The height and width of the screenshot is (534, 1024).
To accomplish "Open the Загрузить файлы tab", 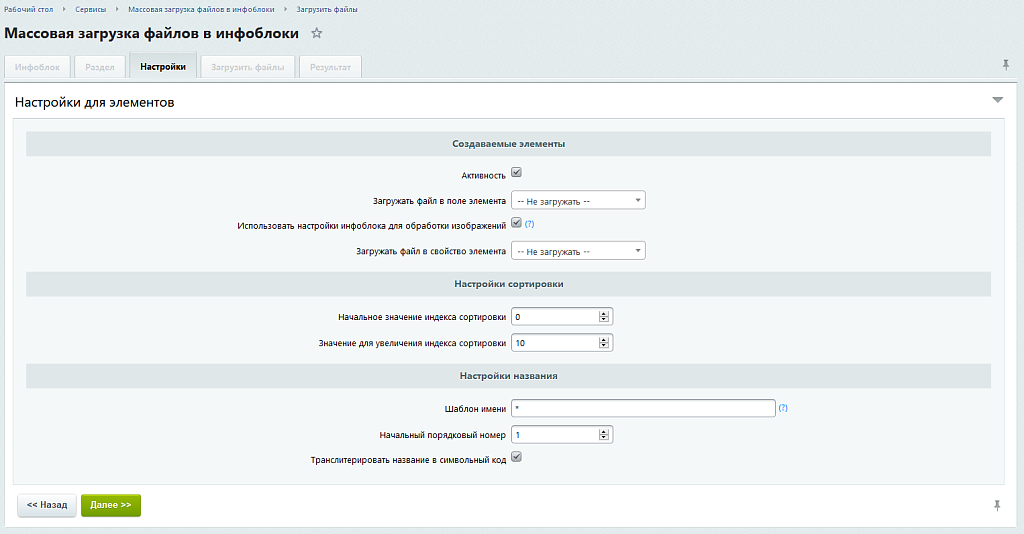I will coord(247,67).
